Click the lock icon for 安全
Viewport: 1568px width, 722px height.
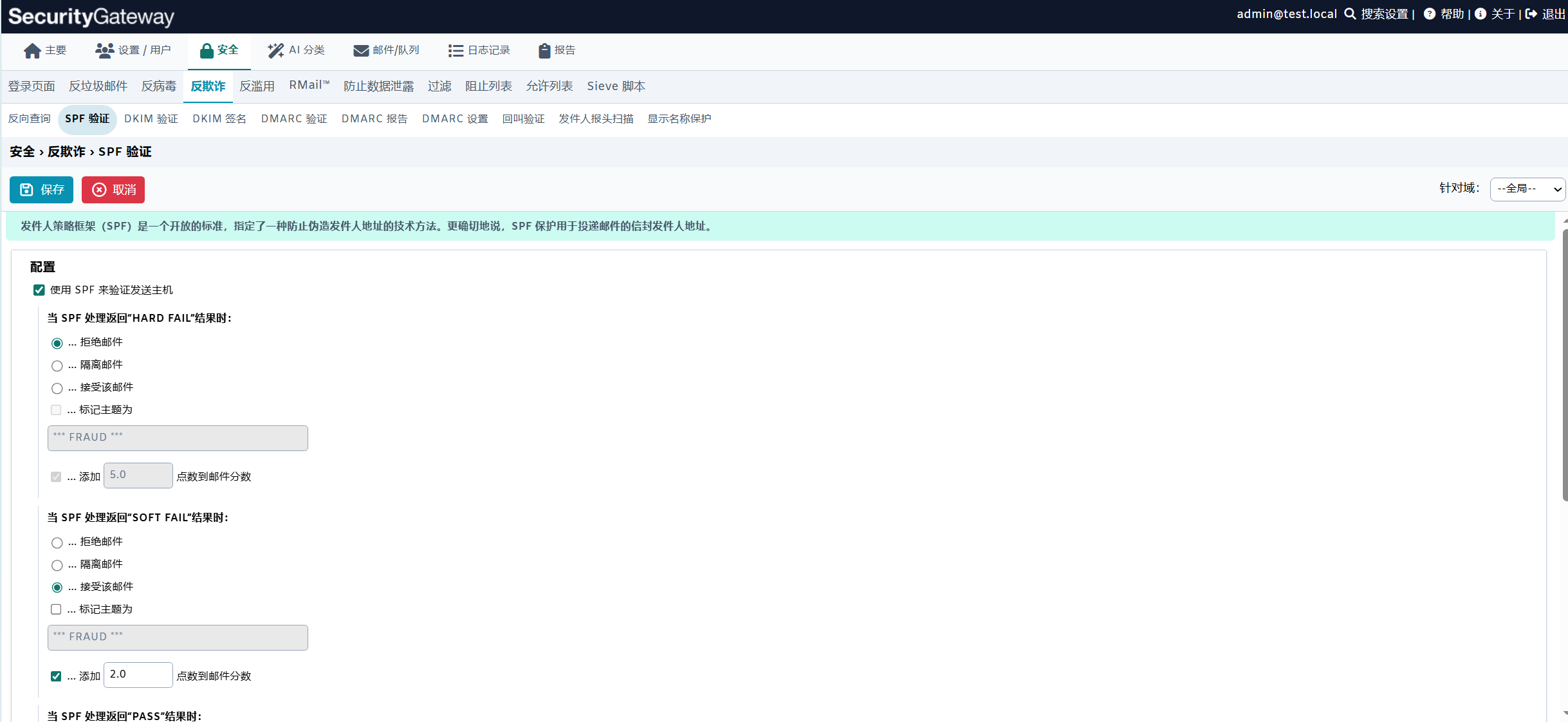coord(207,51)
